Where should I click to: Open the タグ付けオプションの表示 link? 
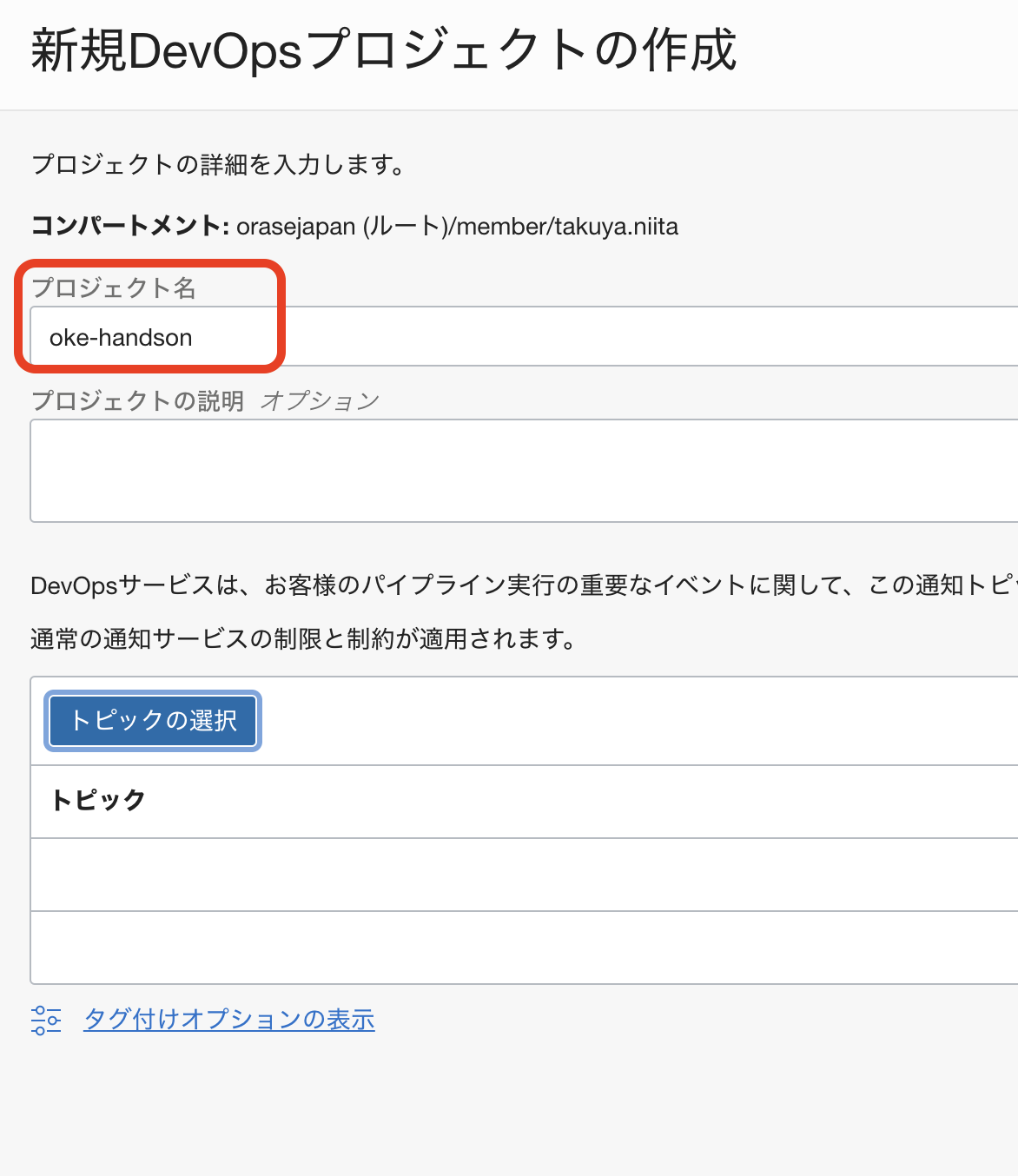point(229,1020)
